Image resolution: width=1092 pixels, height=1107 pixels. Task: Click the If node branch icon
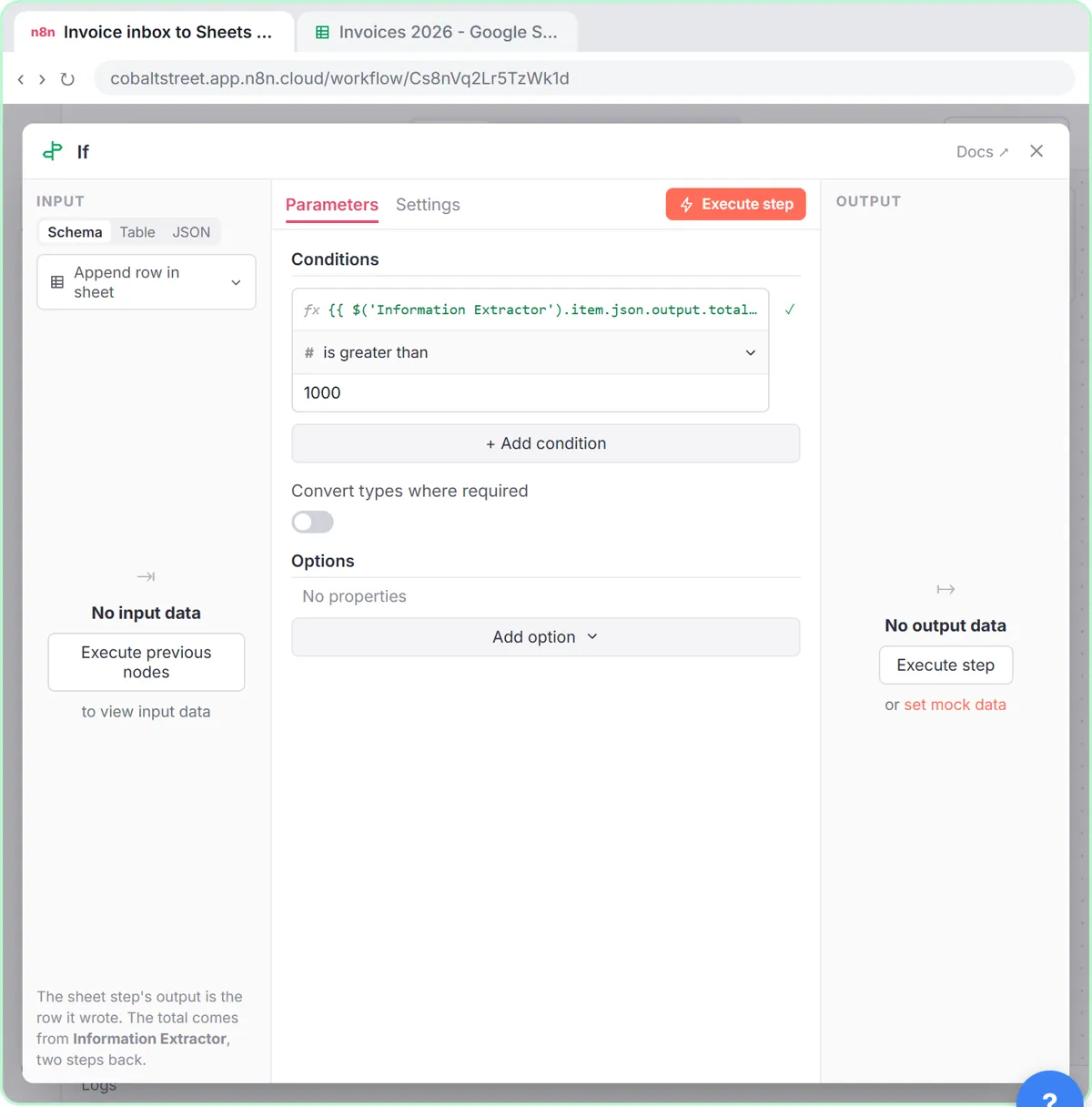click(x=53, y=151)
